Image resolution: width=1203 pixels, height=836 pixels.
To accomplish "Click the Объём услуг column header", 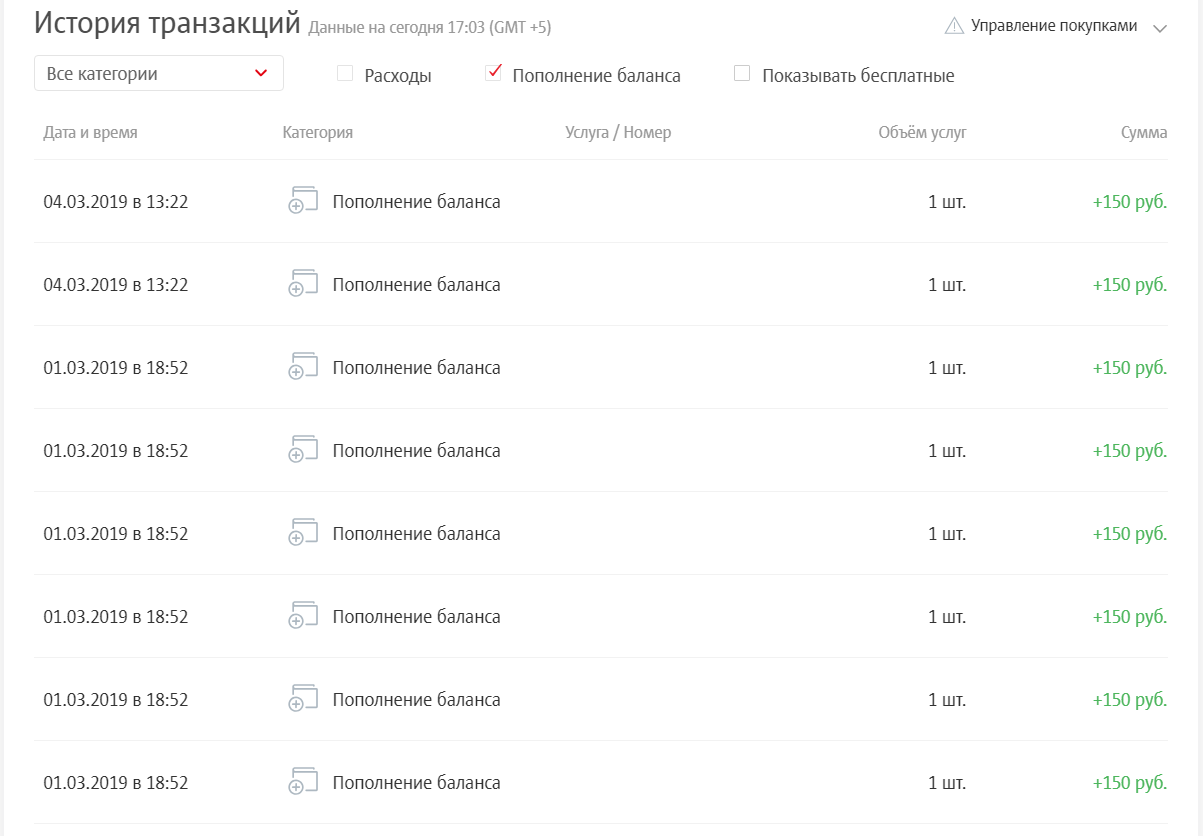I will click(922, 132).
